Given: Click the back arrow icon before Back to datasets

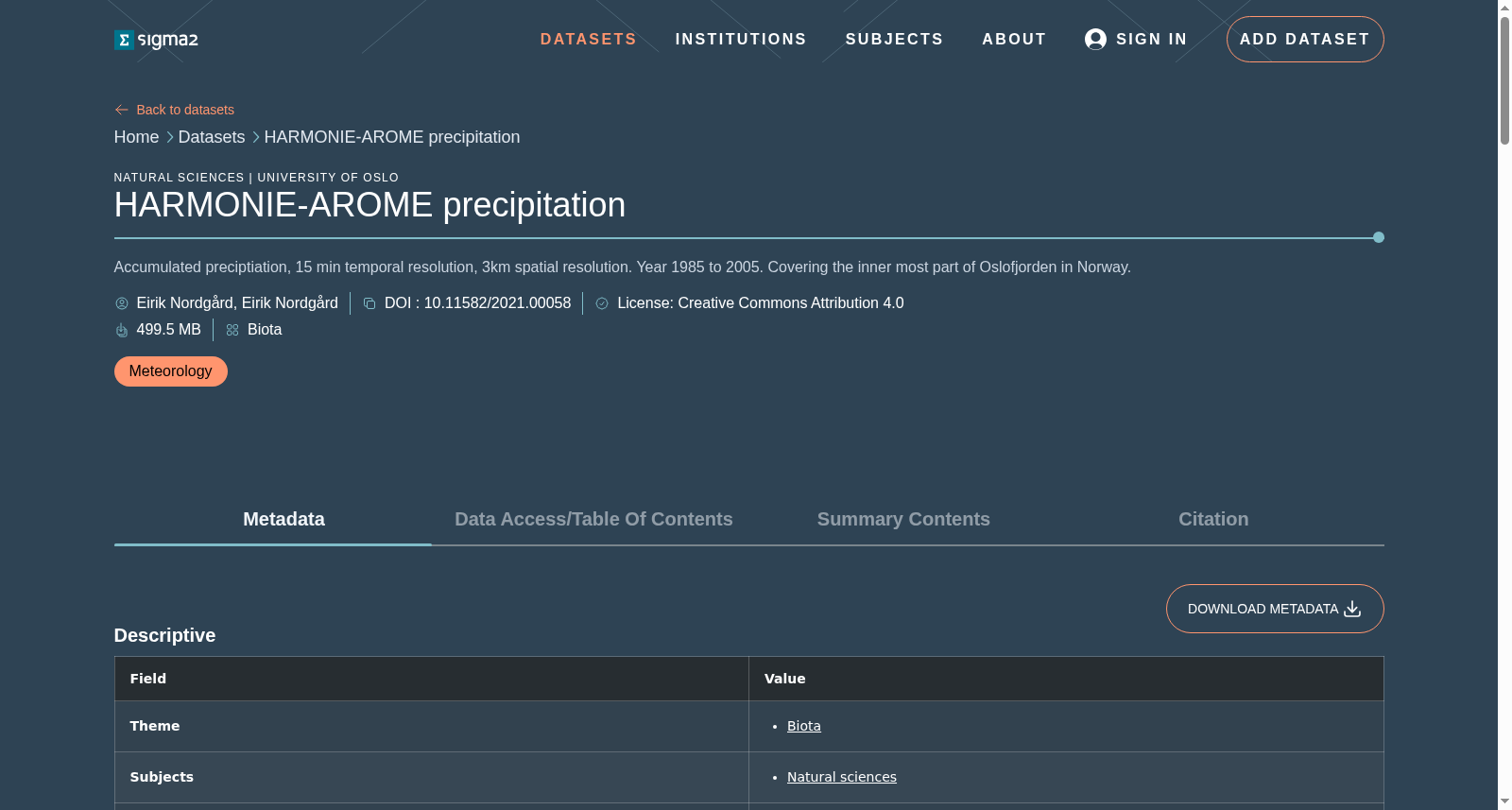Looking at the screenshot, I should pos(121,110).
